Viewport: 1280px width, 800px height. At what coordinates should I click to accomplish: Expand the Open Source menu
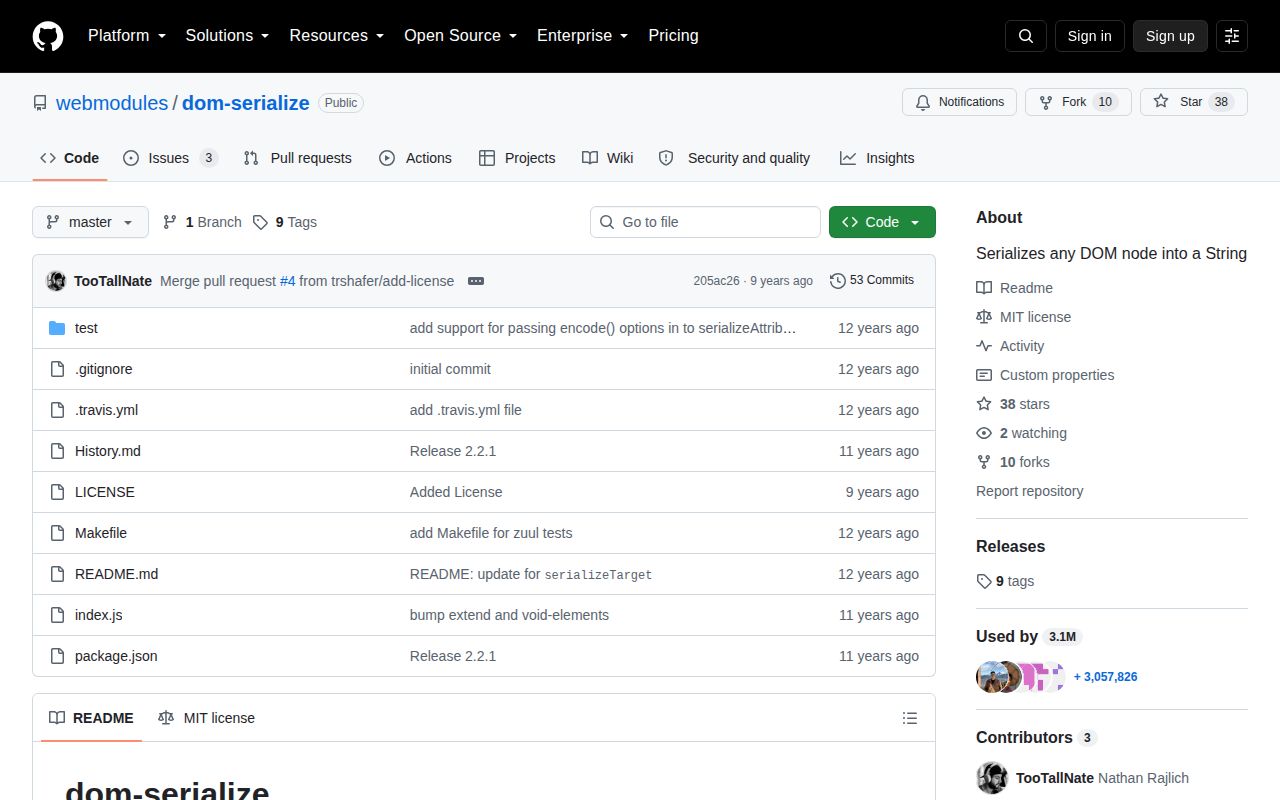pyautogui.click(x=460, y=36)
